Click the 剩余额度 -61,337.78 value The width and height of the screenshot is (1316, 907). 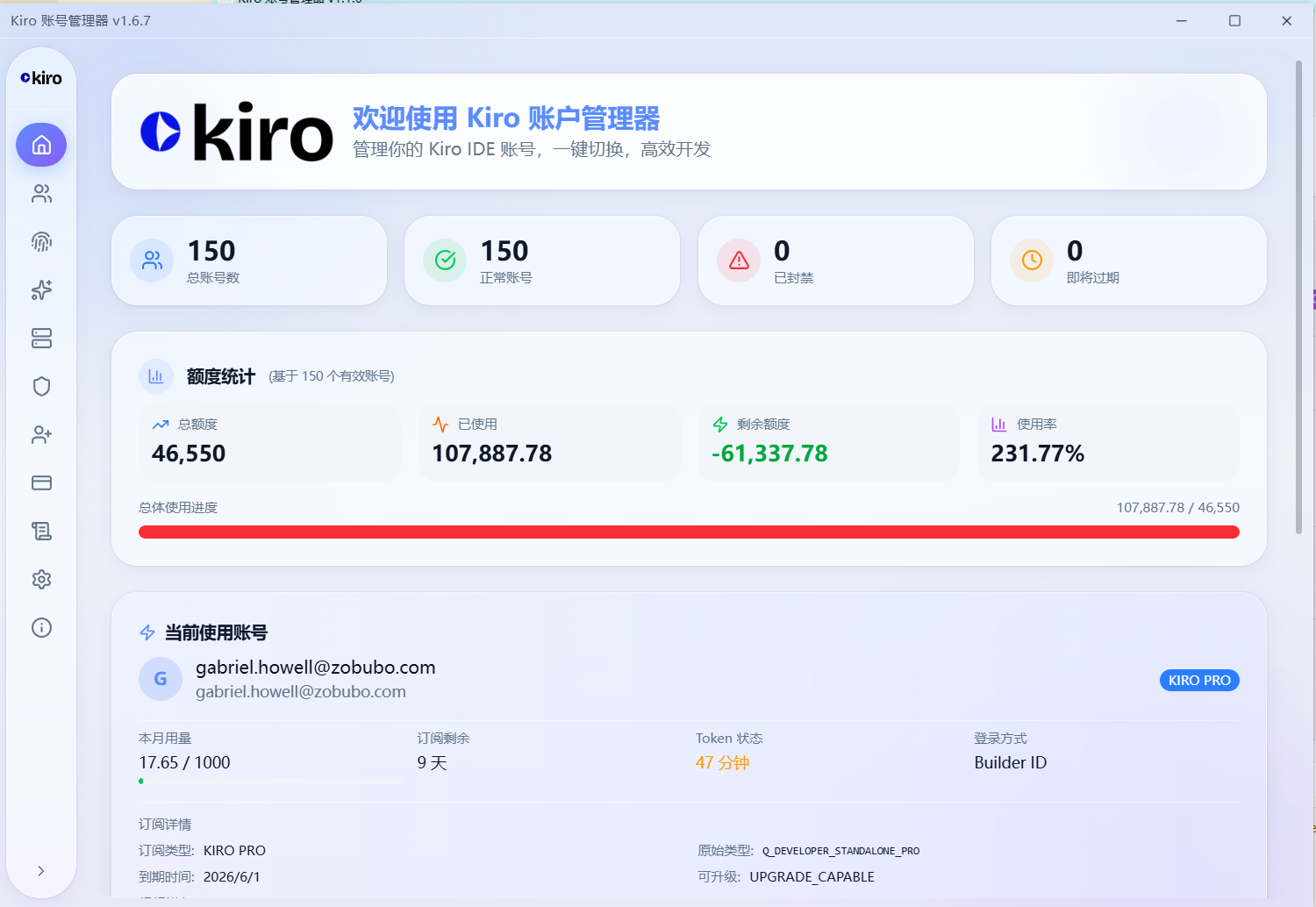pyautogui.click(x=769, y=453)
